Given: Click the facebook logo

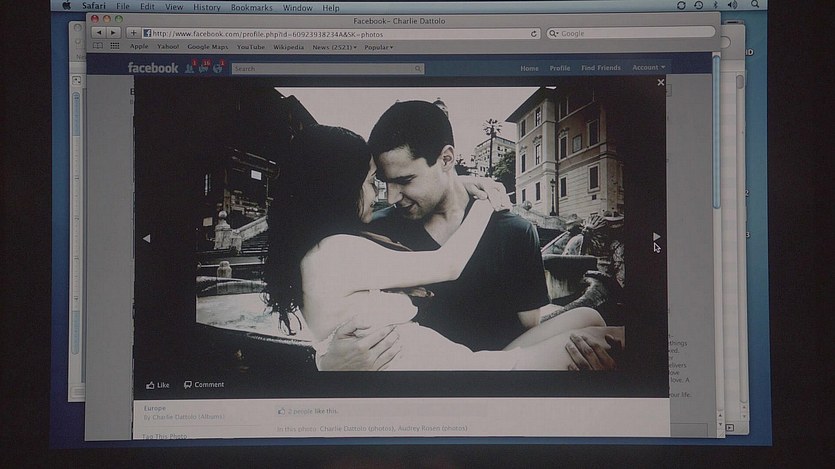Looking at the screenshot, I should [153, 68].
